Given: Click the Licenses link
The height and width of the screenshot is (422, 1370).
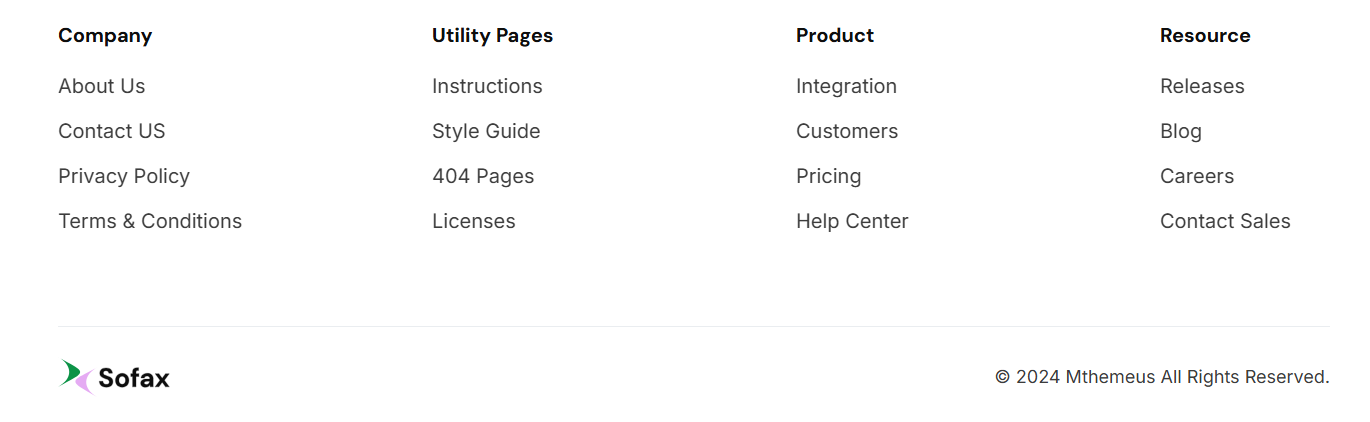Looking at the screenshot, I should tap(473, 221).
